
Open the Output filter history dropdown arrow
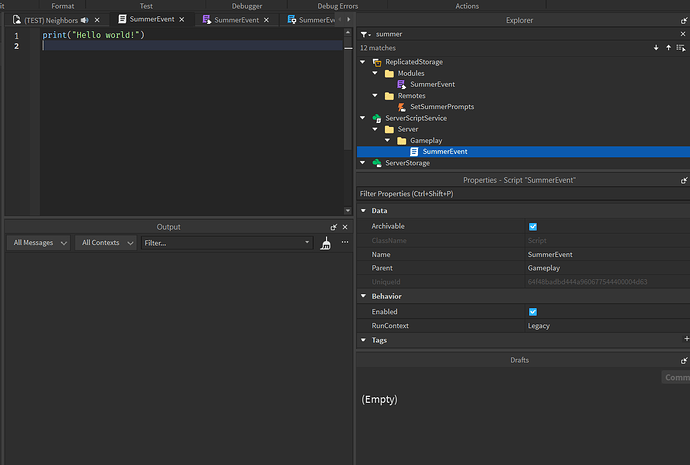pos(307,242)
